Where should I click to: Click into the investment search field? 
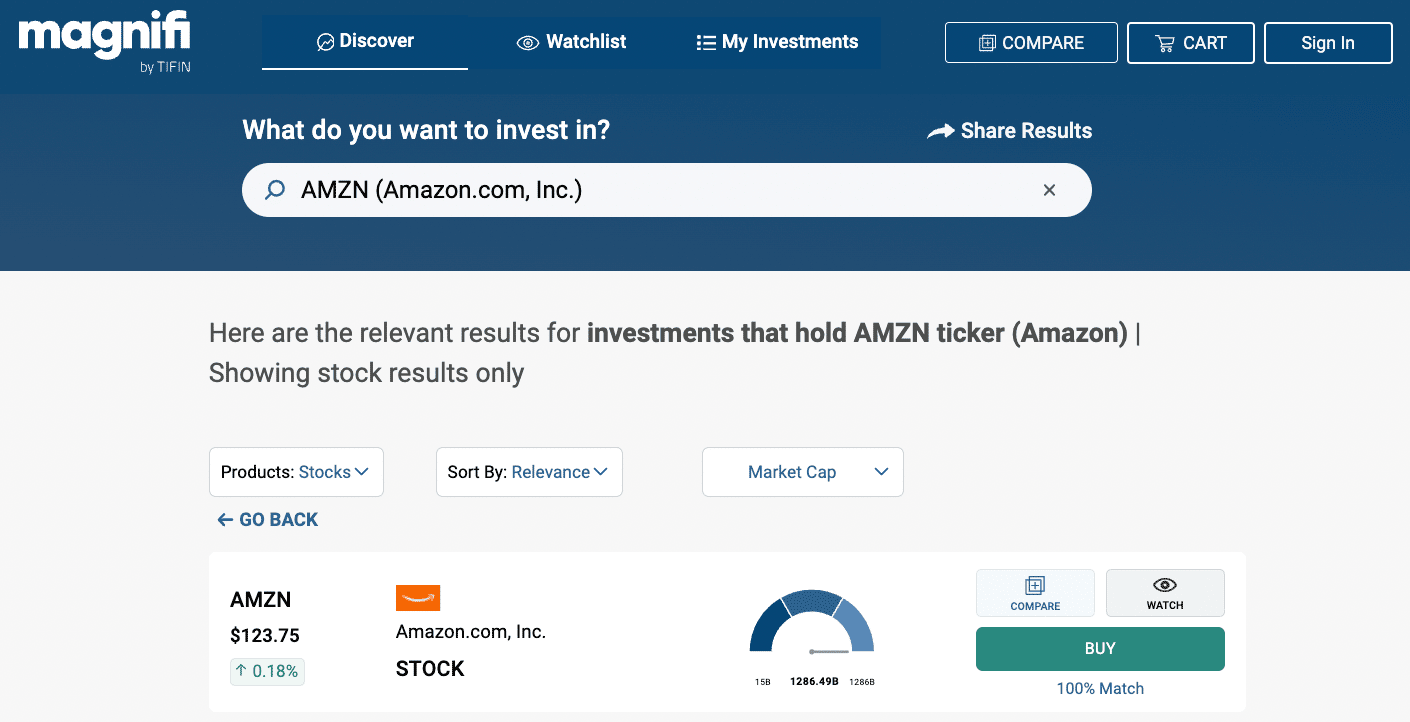pos(660,190)
